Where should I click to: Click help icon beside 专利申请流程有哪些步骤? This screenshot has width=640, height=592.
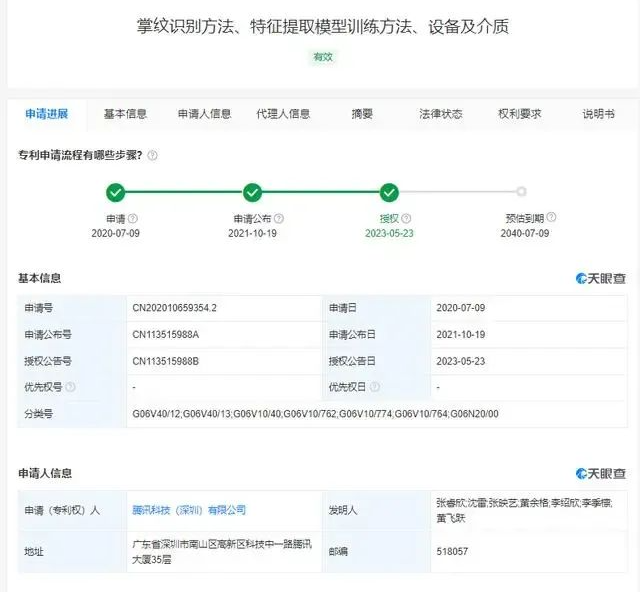152,156
